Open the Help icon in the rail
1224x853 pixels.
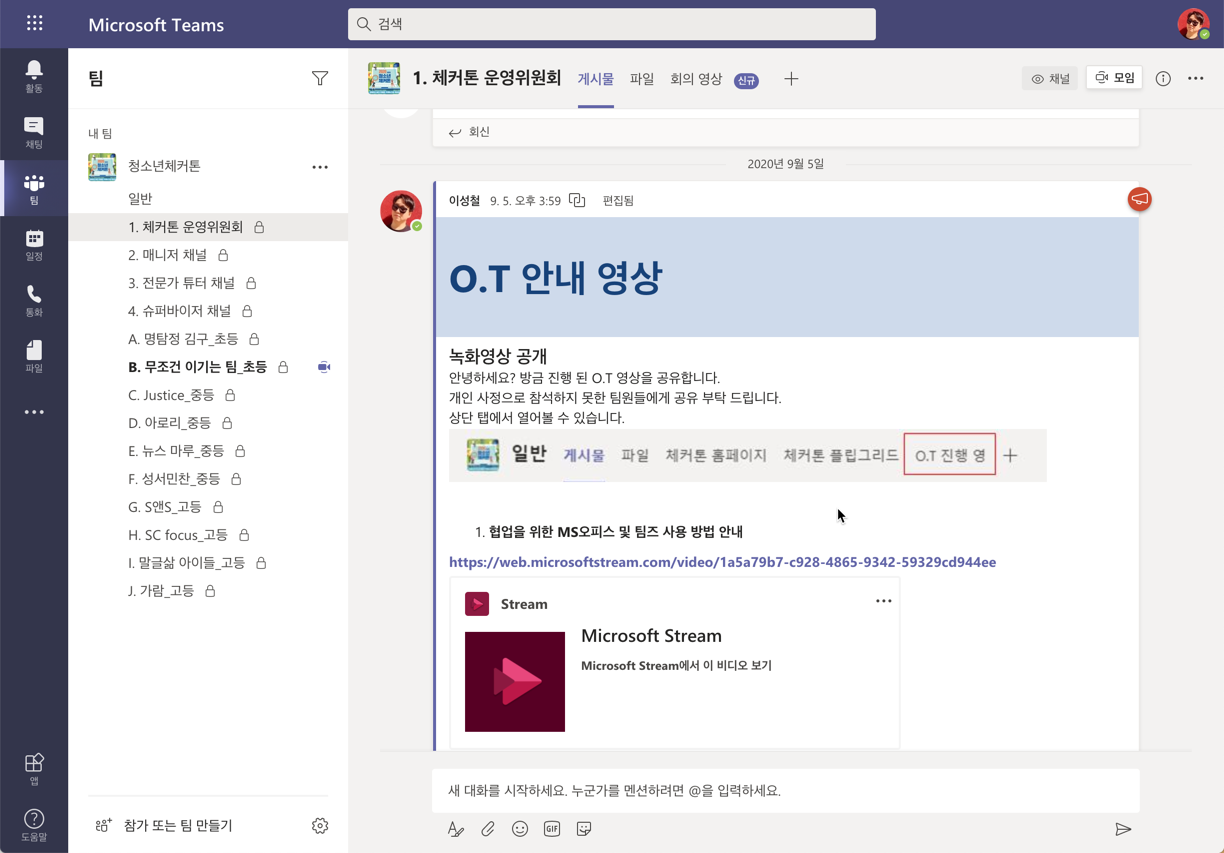34,825
